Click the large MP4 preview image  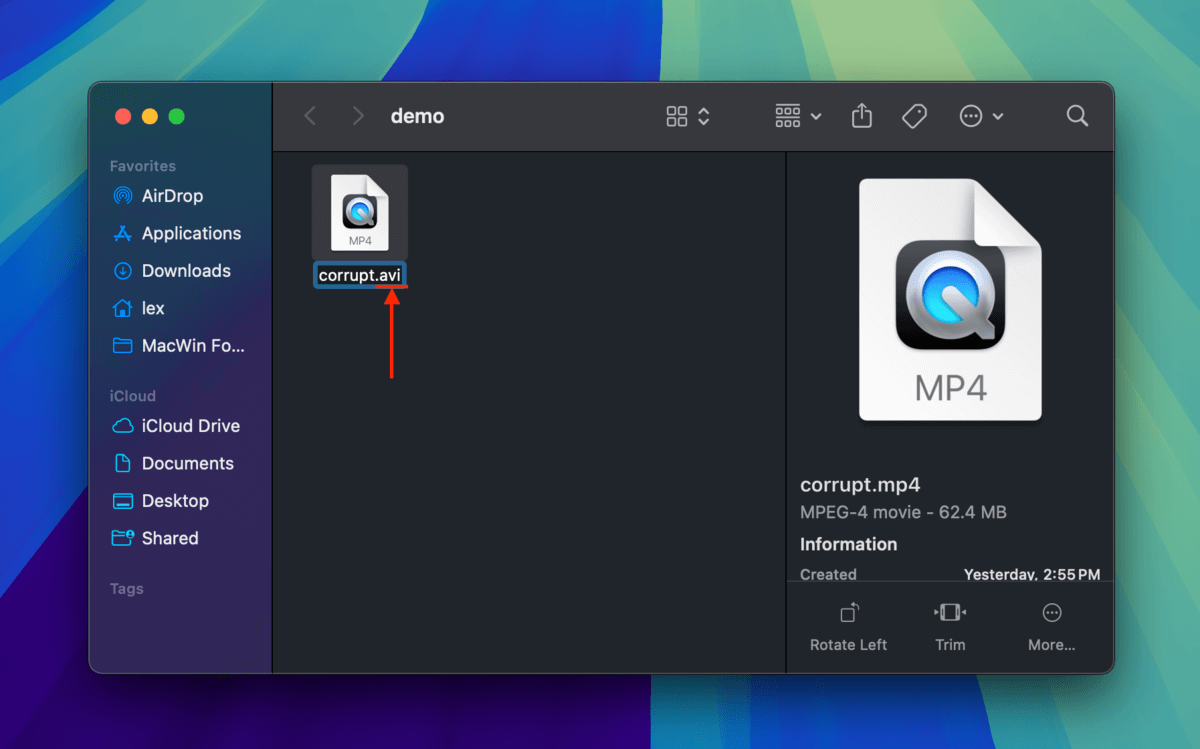click(950, 299)
